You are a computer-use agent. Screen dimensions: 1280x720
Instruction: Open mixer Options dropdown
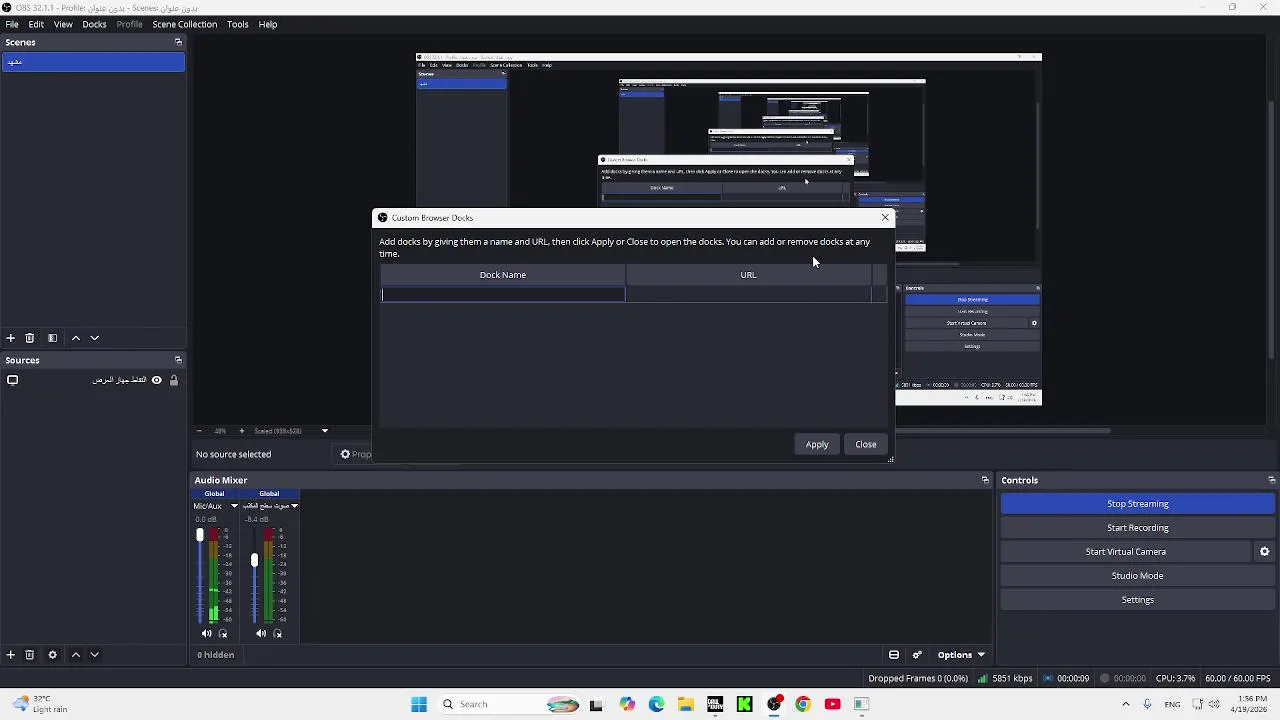961,655
